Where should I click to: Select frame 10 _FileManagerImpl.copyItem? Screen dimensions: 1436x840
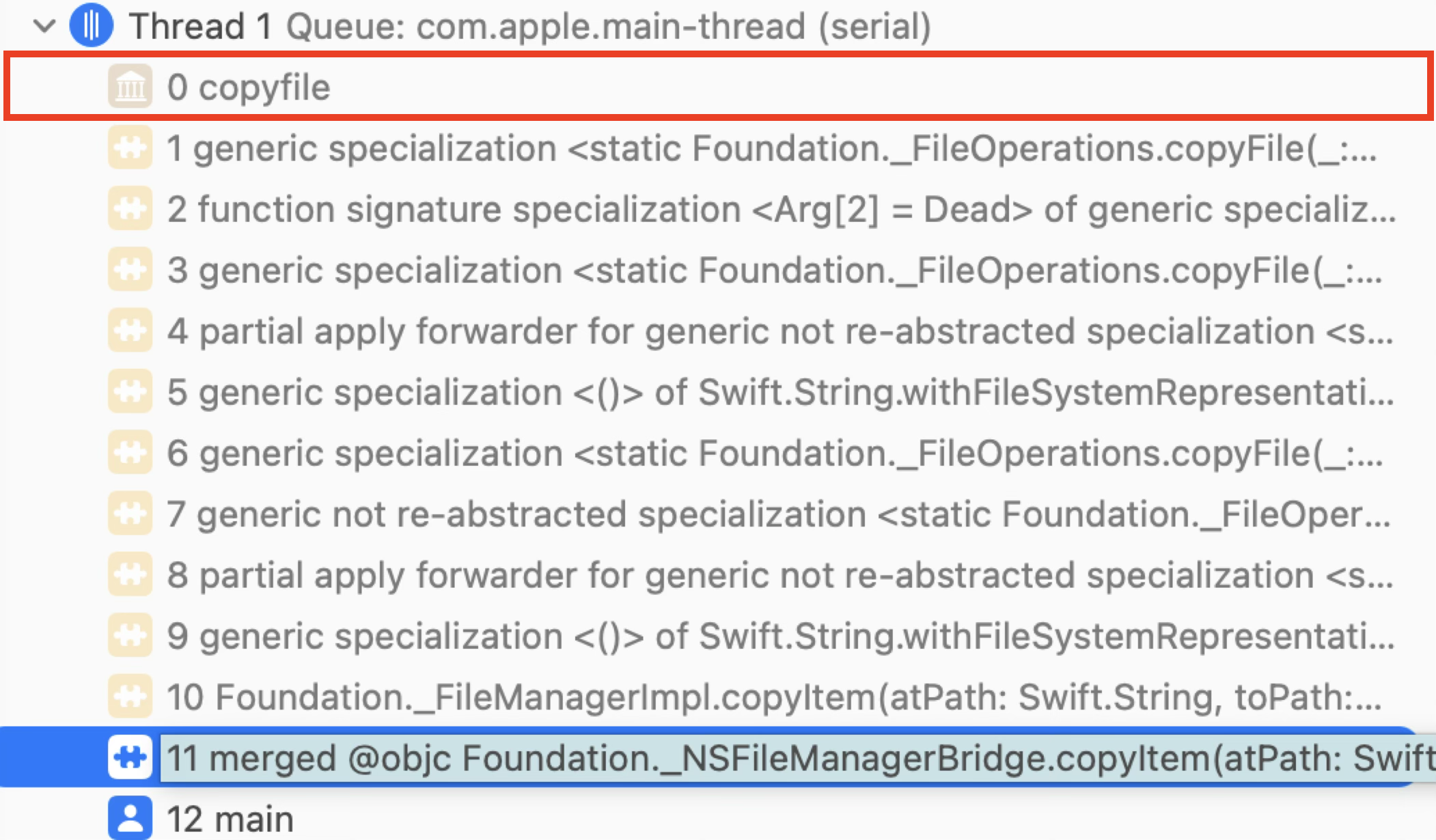click(718, 697)
